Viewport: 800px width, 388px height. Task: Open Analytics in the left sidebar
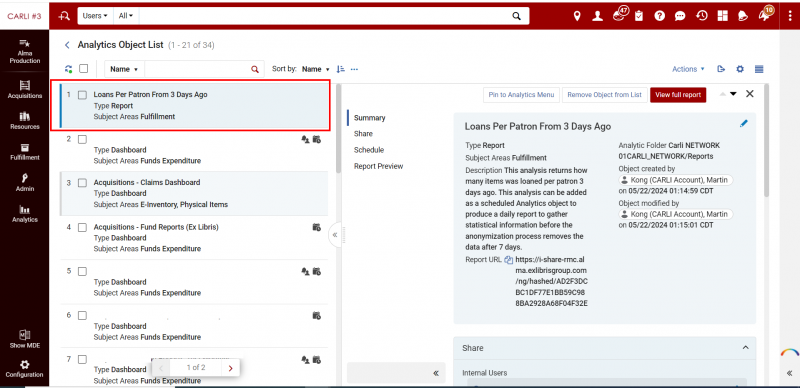(24, 213)
